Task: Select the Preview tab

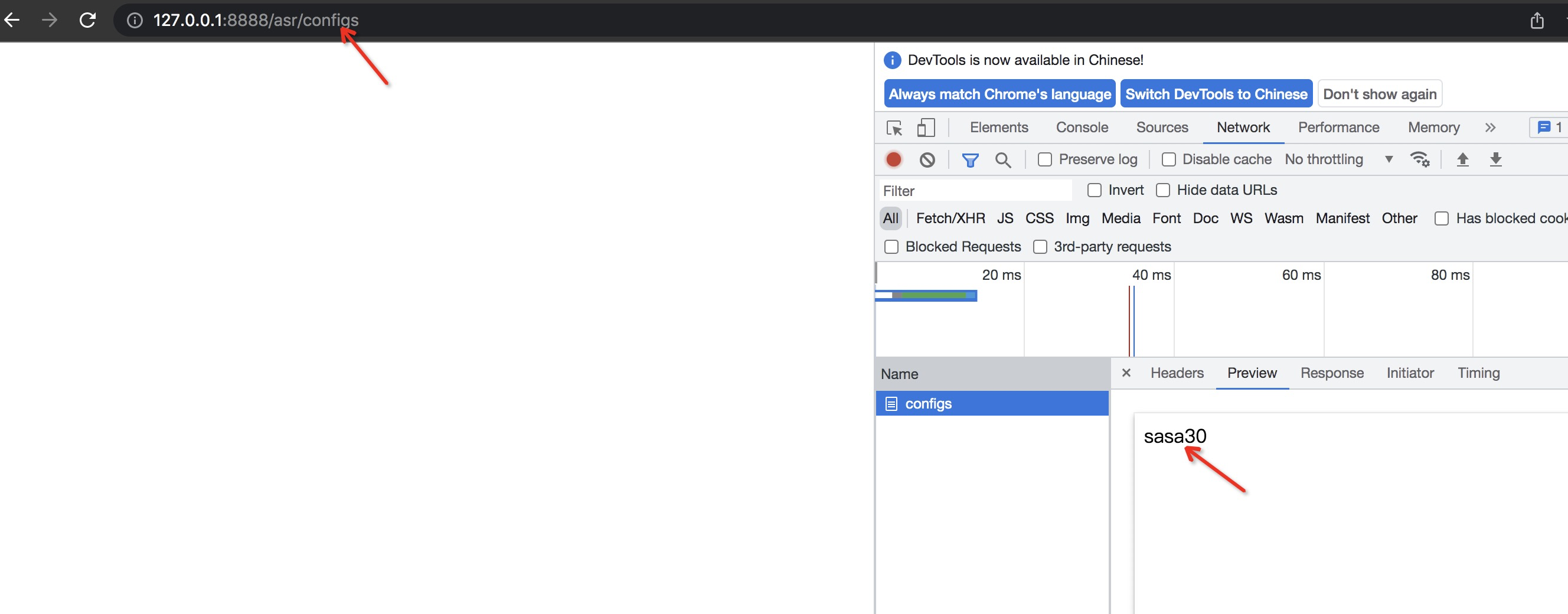Action: click(1252, 373)
